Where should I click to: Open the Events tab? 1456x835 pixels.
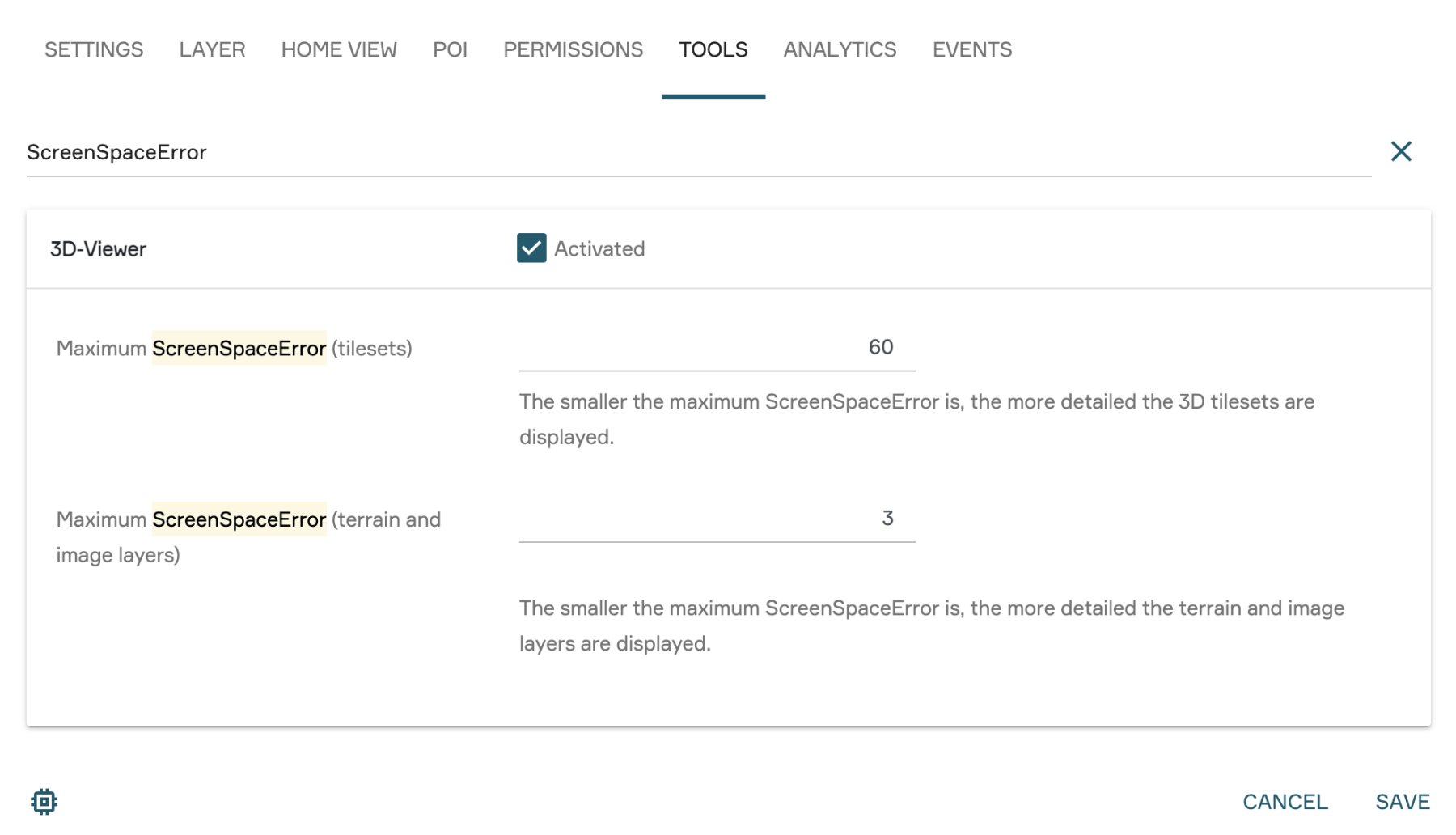click(971, 50)
